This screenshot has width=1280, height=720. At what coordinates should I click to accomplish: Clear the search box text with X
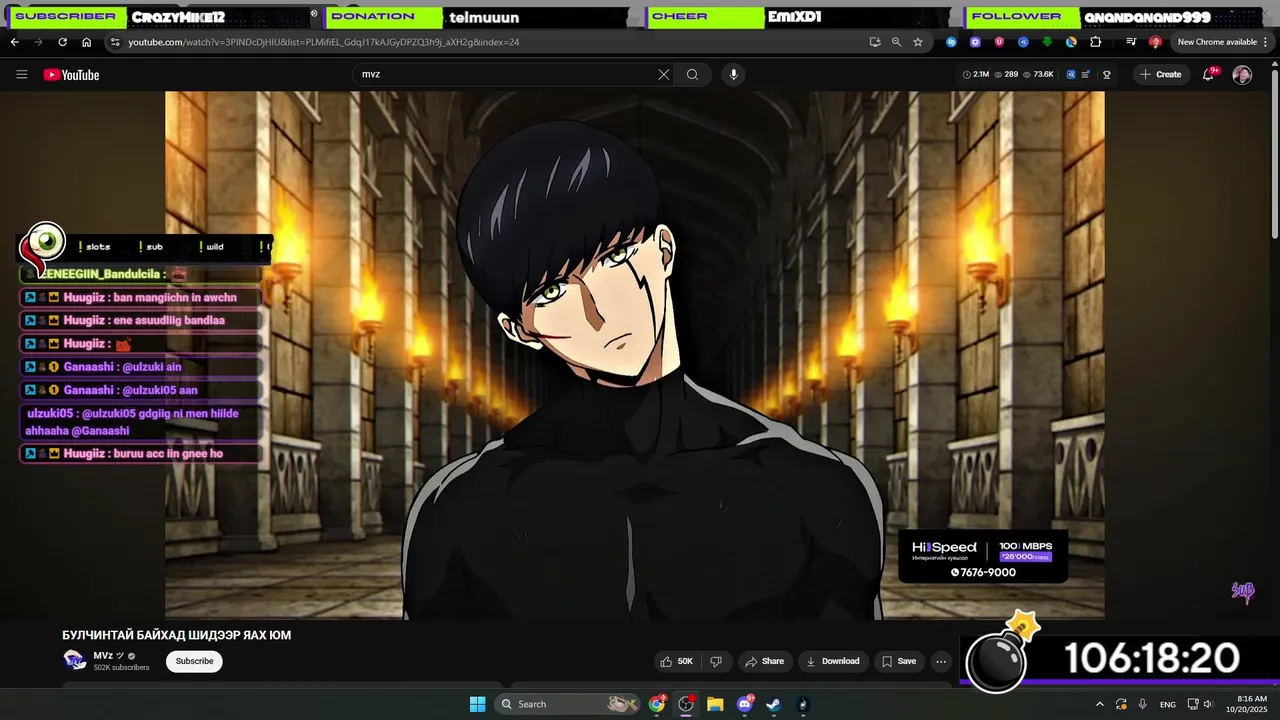coord(663,74)
